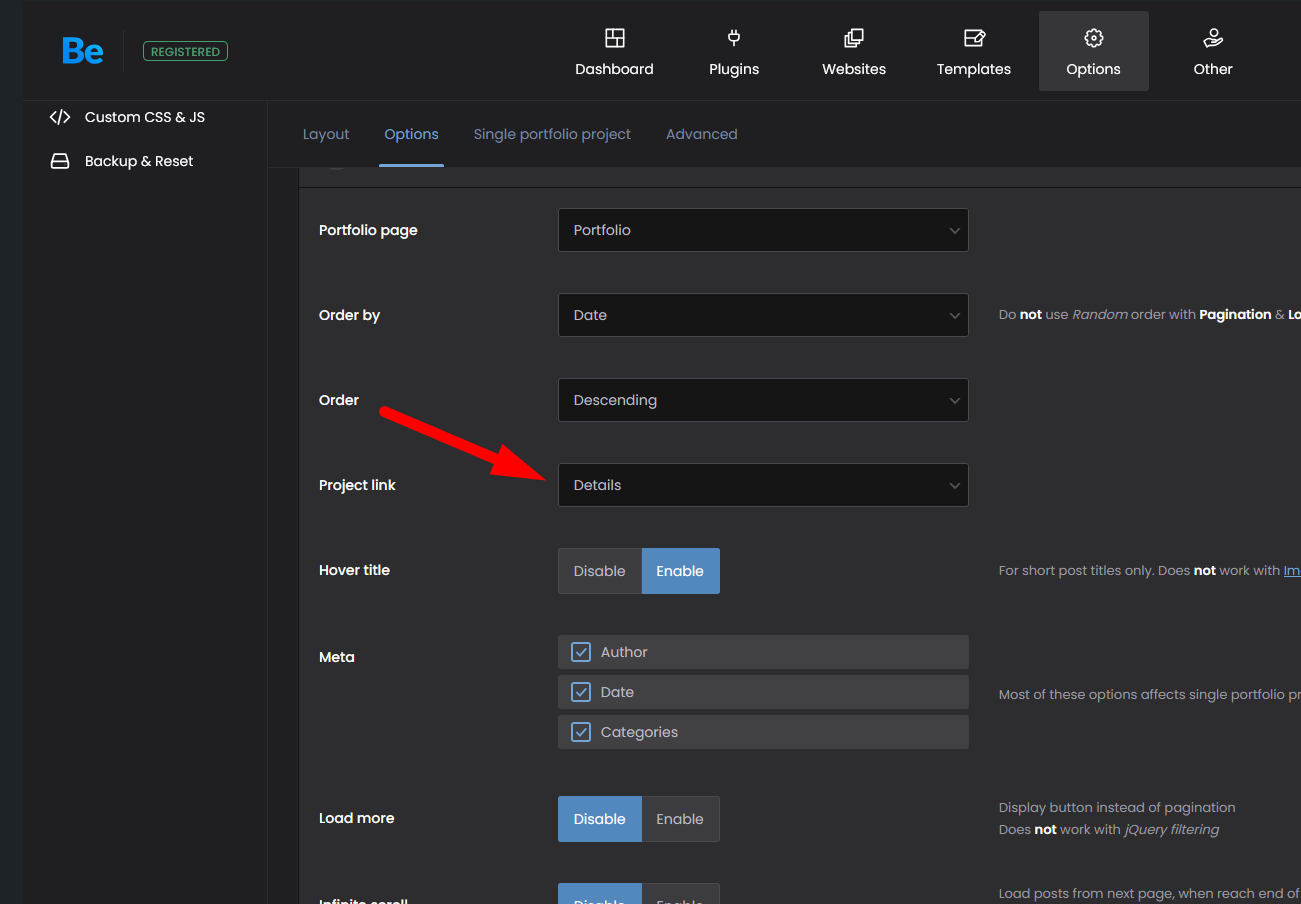Click the Load more field label
The width and height of the screenshot is (1301, 904).
(x=356, y=818)
